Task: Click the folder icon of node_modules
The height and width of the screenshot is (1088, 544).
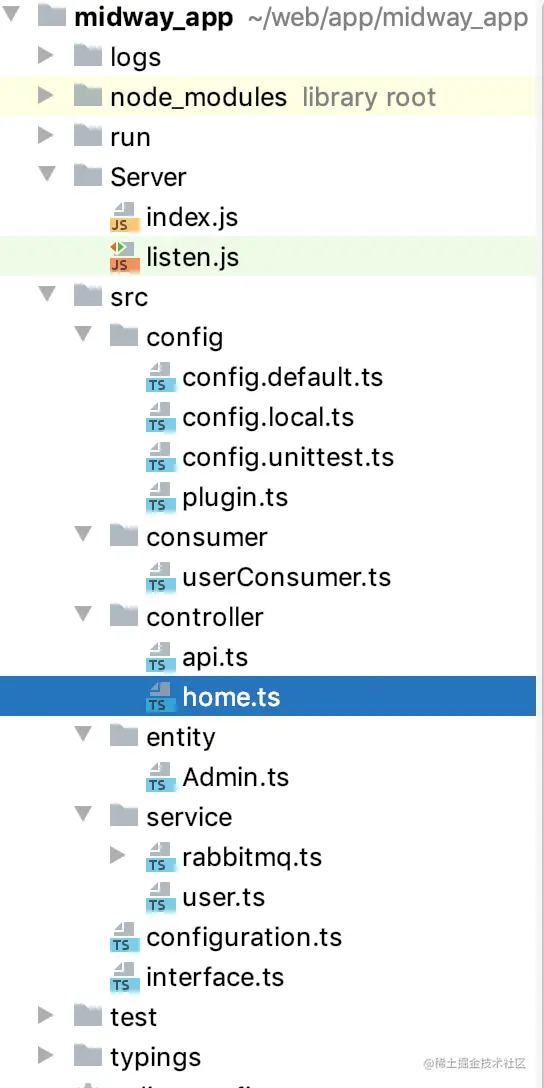Action: tap(88, 96)
